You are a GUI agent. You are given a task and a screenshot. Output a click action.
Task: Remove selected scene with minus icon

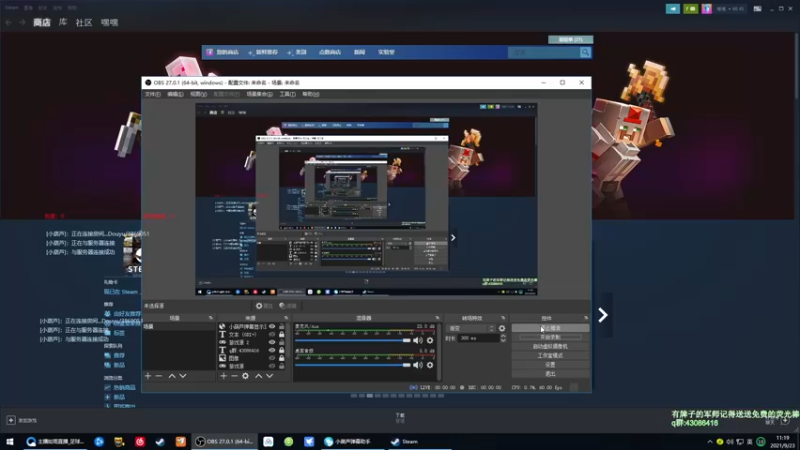tap(159, 376)
